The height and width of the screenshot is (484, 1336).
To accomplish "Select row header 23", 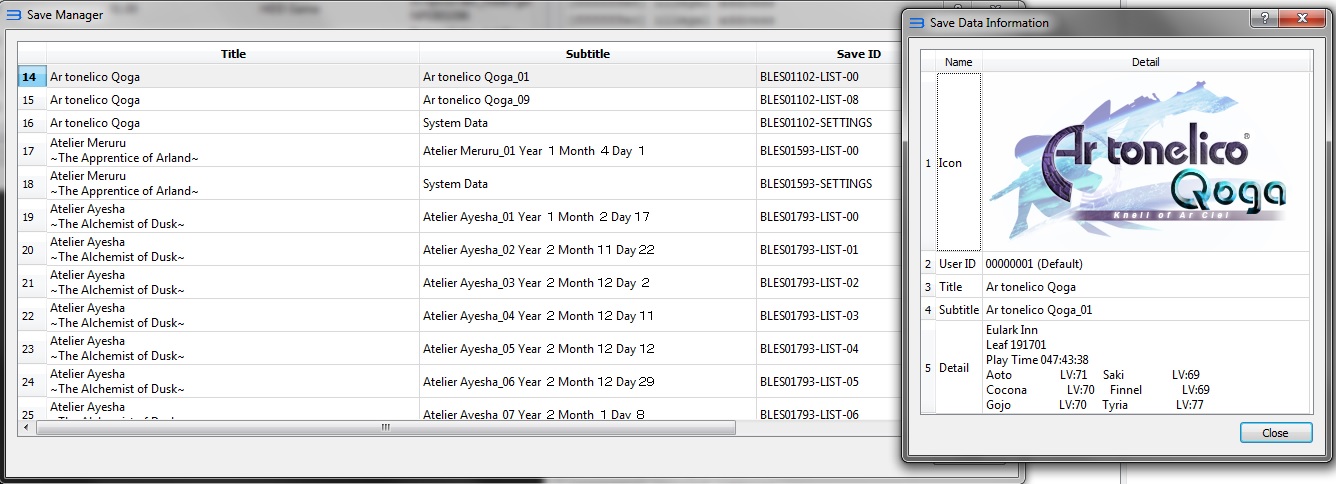I will click(x=32, y=349).
